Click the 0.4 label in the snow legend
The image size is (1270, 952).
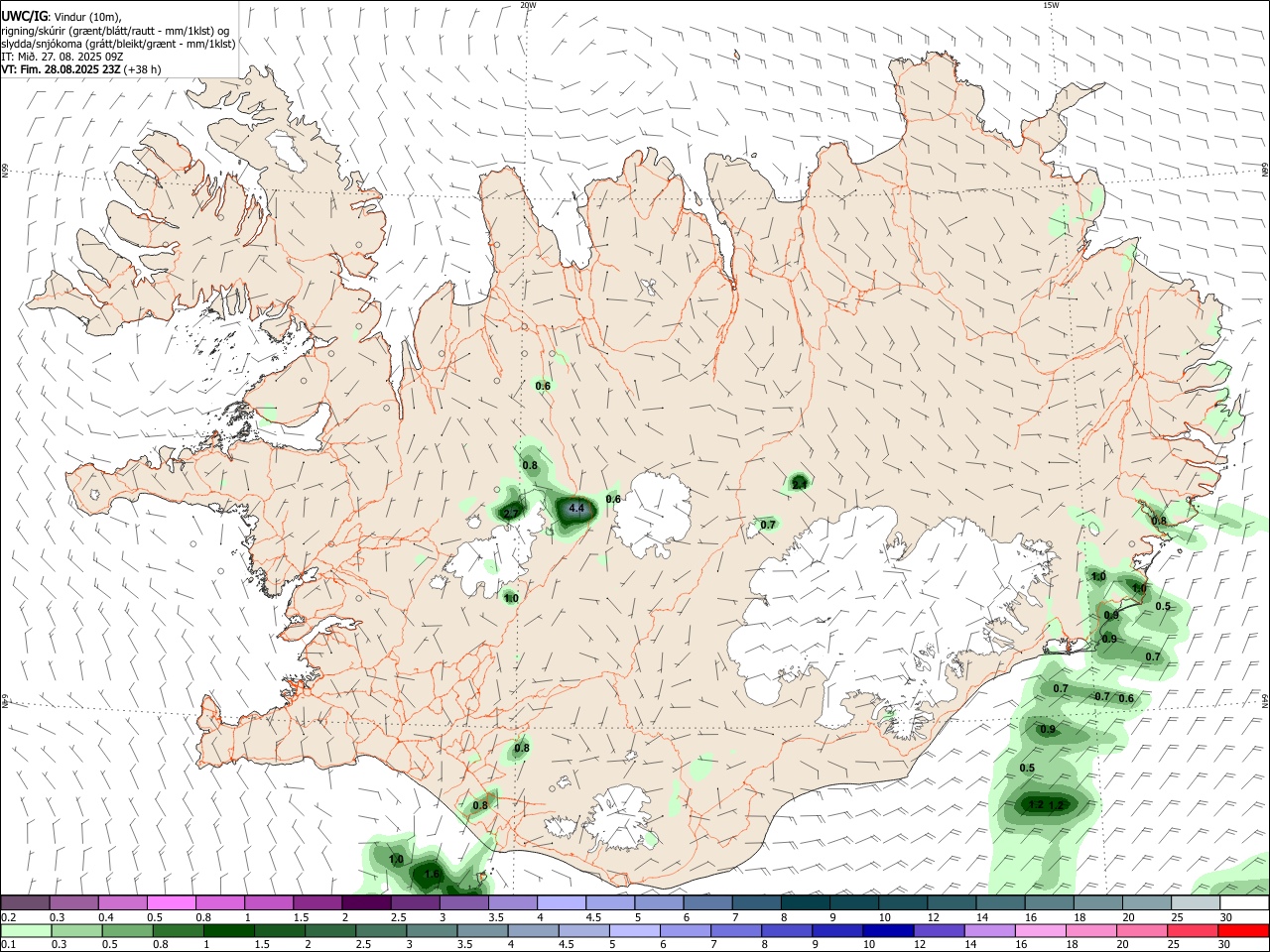[x=106, y=917]
